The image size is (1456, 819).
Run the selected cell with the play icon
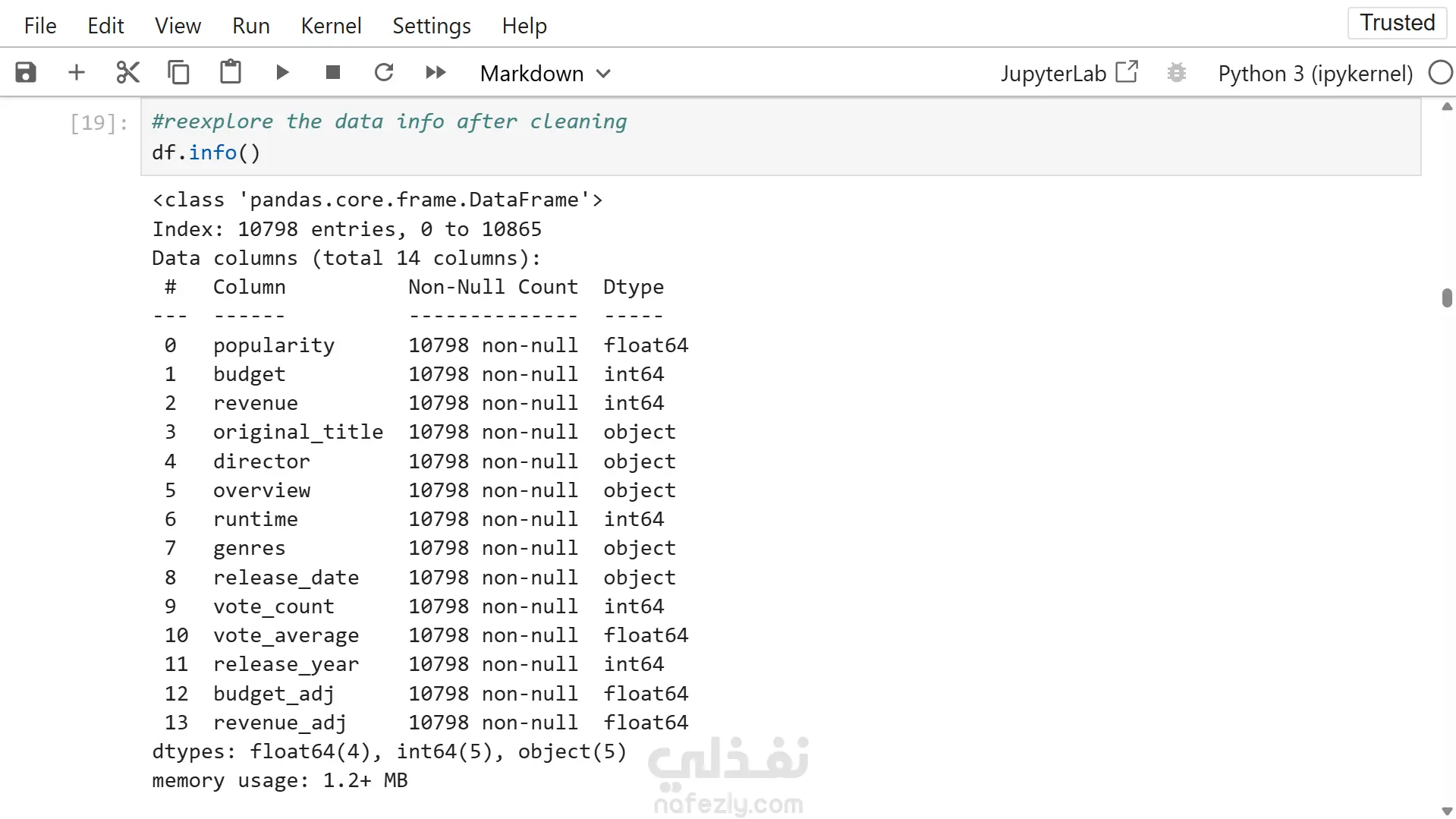(x=282, y=73)
